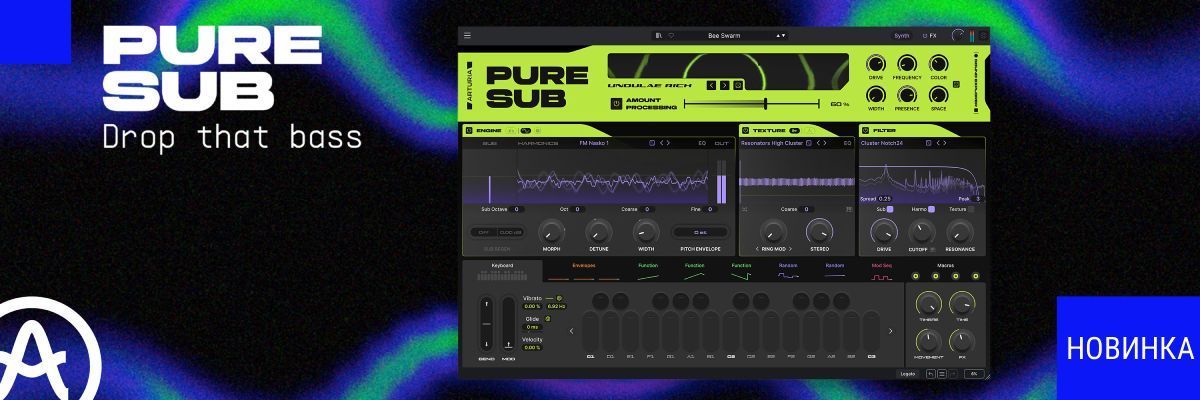Randomize processing with the dice icon
The image size is (1200, 400).
(x=738, y=85)
